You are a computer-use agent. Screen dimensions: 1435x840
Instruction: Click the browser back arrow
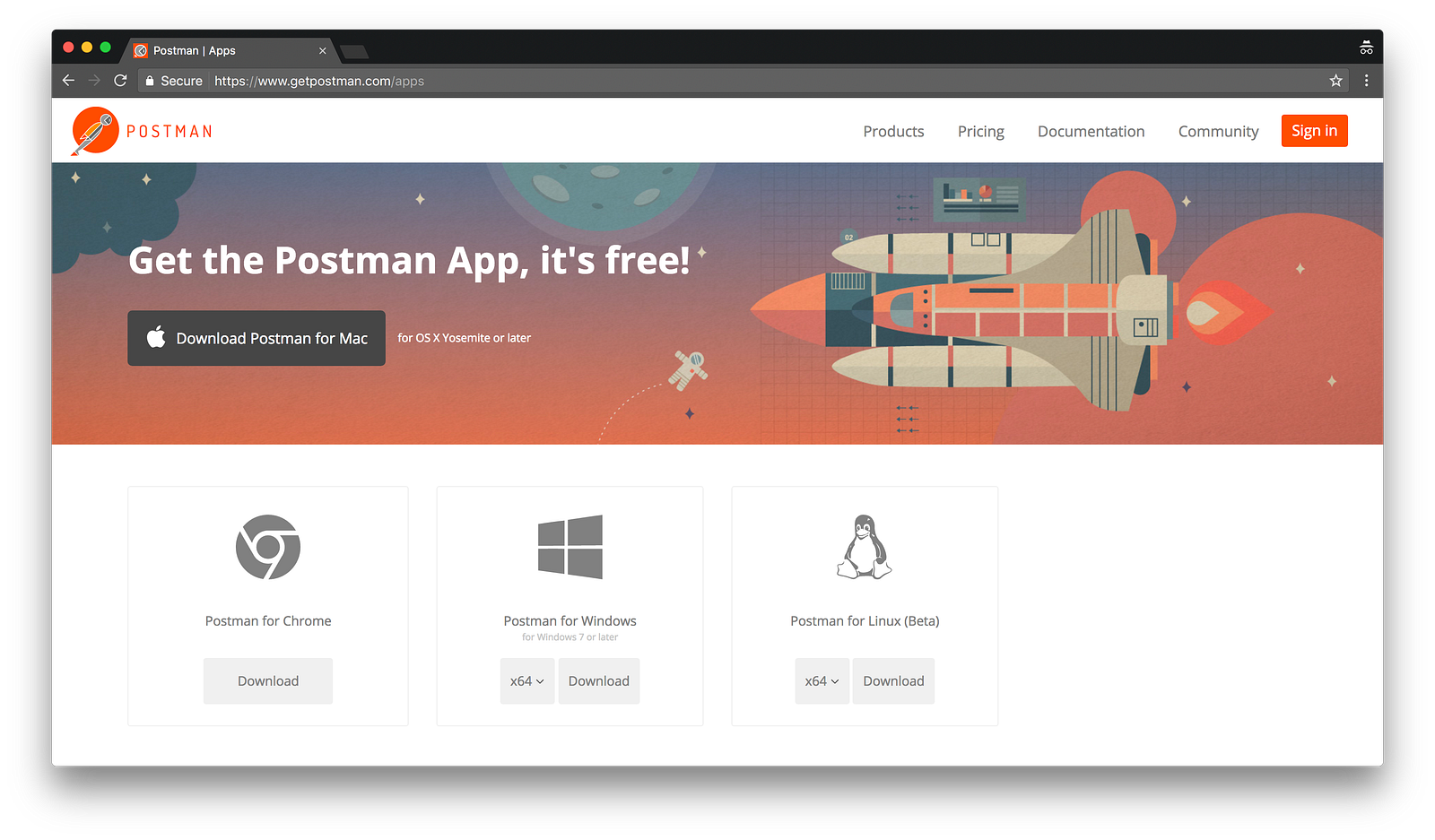coord(68,81)
